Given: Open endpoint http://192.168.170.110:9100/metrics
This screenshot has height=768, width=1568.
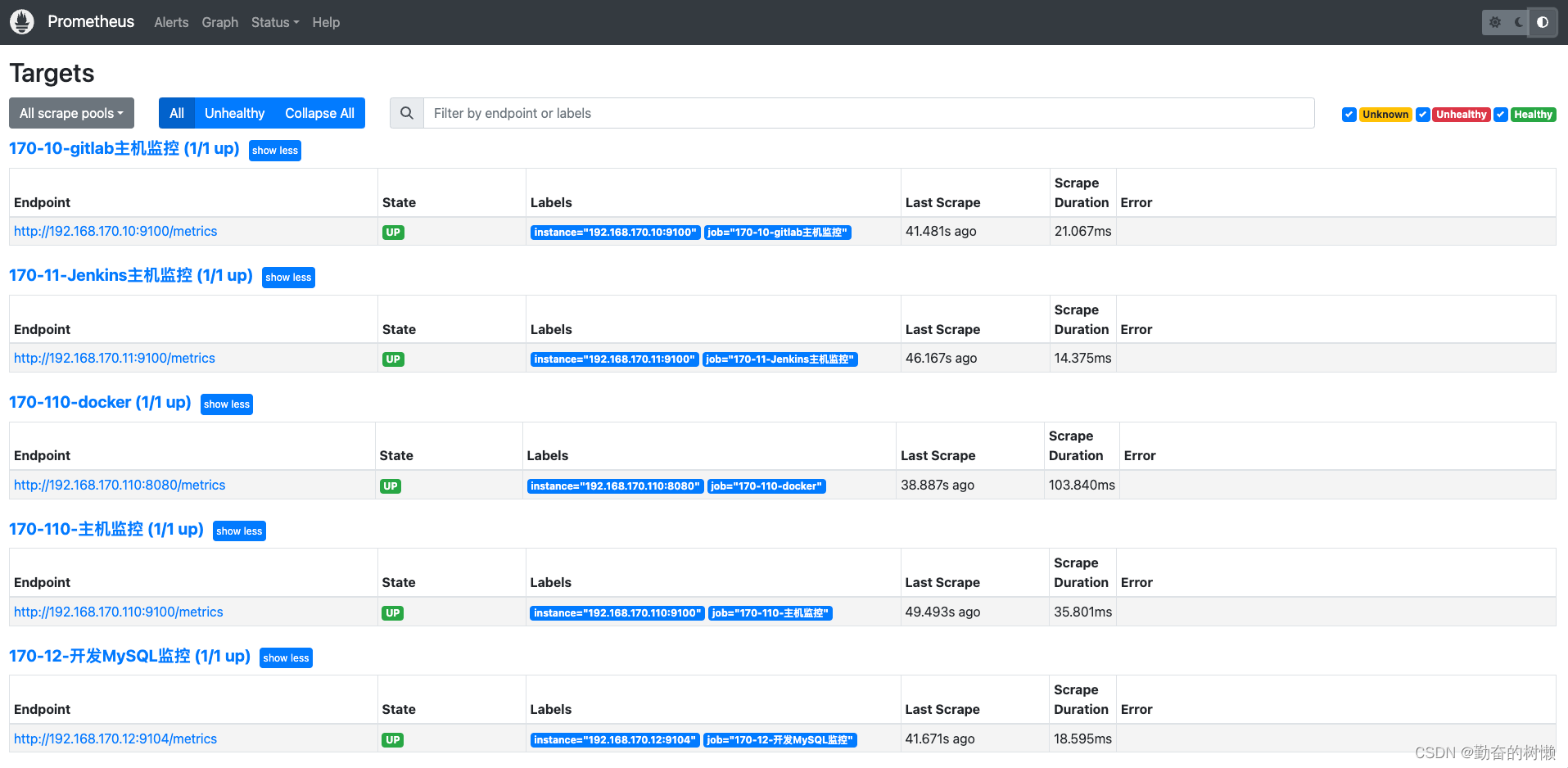Looking at the screenshot, I should coord(119,612).
